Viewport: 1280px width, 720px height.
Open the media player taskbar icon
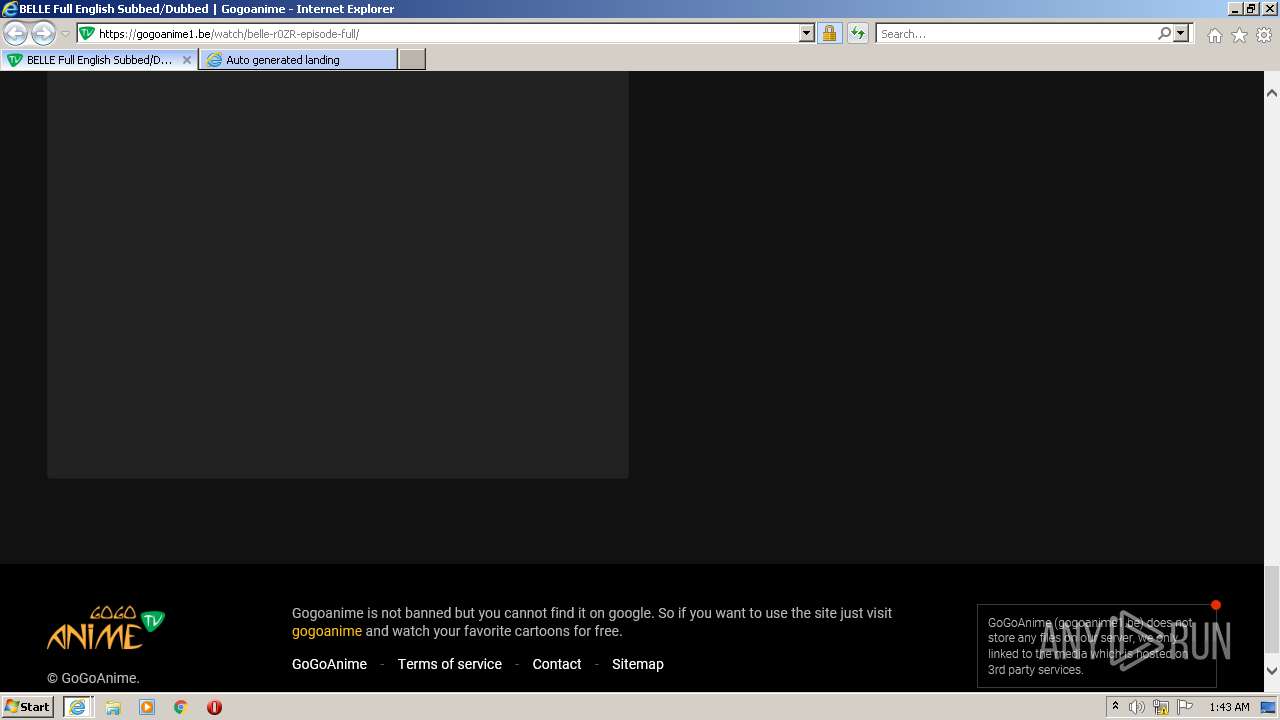coord(147,707)
